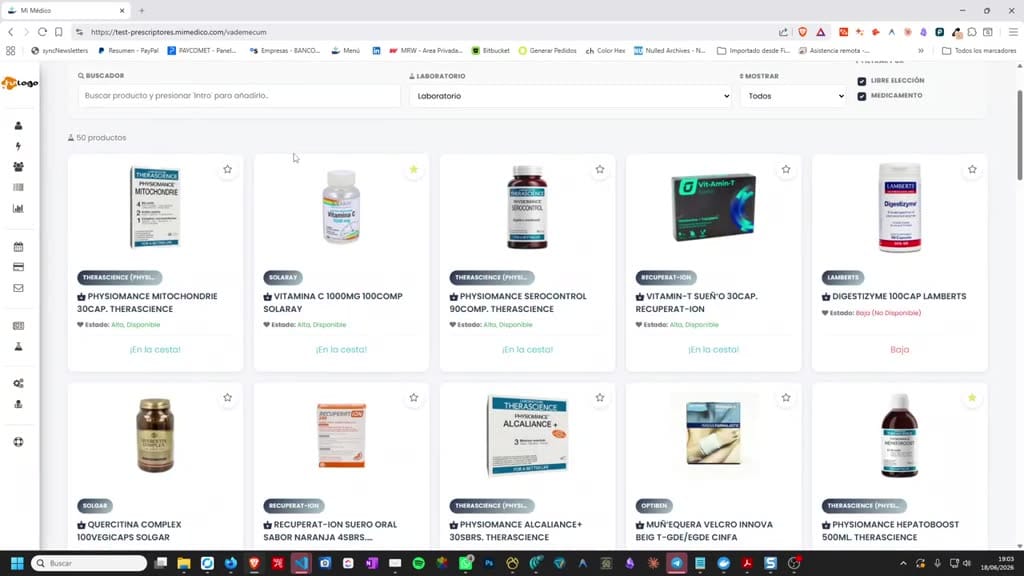Viewport: 1024px width, 576px height.
Task: Open the Mostrar 'Todos' dropdown
Action: (x=794, y=96)
